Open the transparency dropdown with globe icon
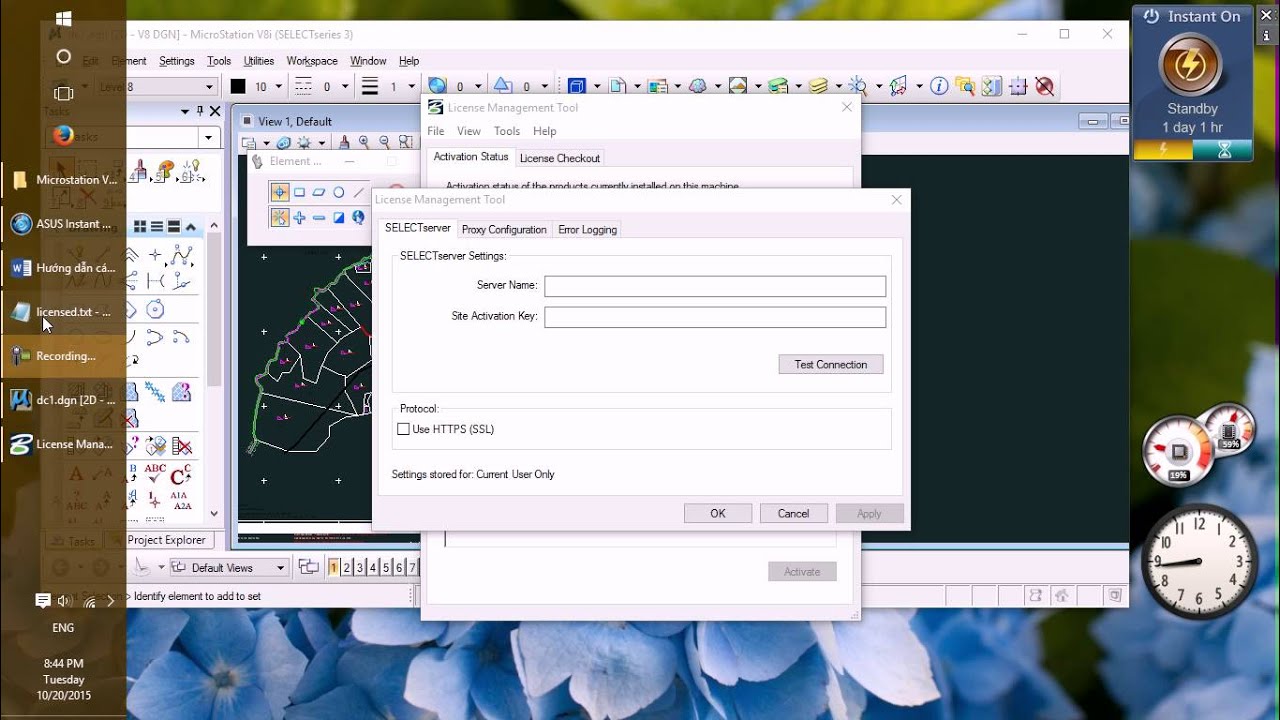The width and height of the screenshot is (1280, 720). tap(478, 87)
